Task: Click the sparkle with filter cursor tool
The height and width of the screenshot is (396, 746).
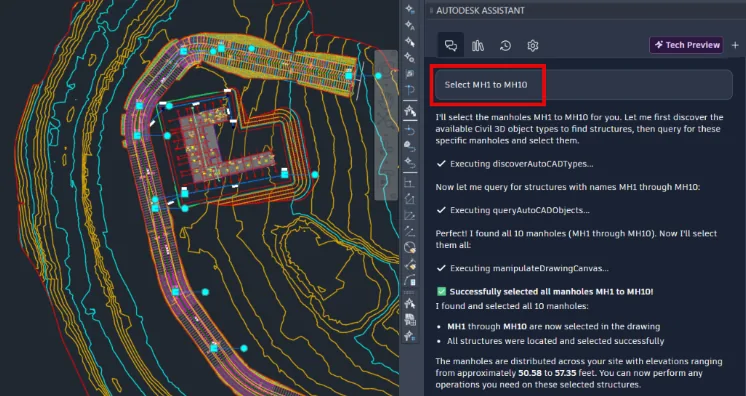Action: [x=410, y=111]
